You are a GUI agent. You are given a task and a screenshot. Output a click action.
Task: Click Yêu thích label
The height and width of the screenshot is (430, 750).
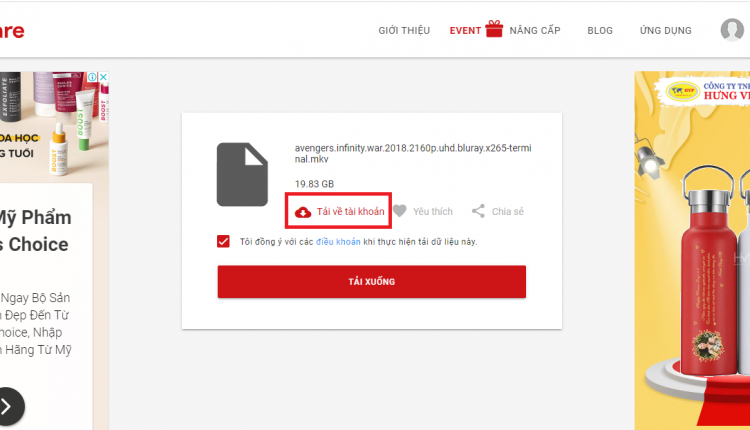[433, 211]
